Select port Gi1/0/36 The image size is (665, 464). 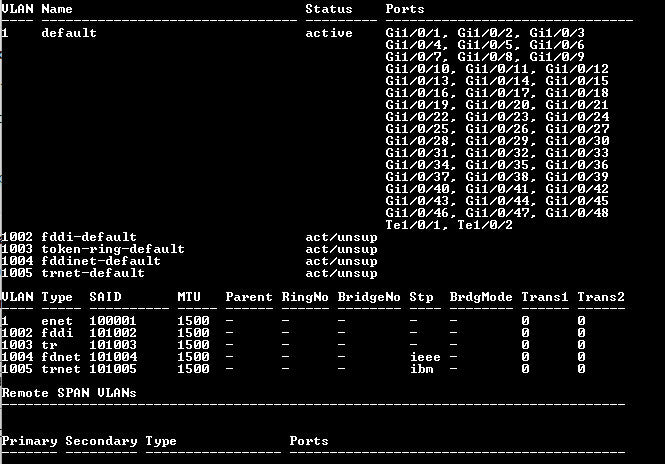point(577,165)
